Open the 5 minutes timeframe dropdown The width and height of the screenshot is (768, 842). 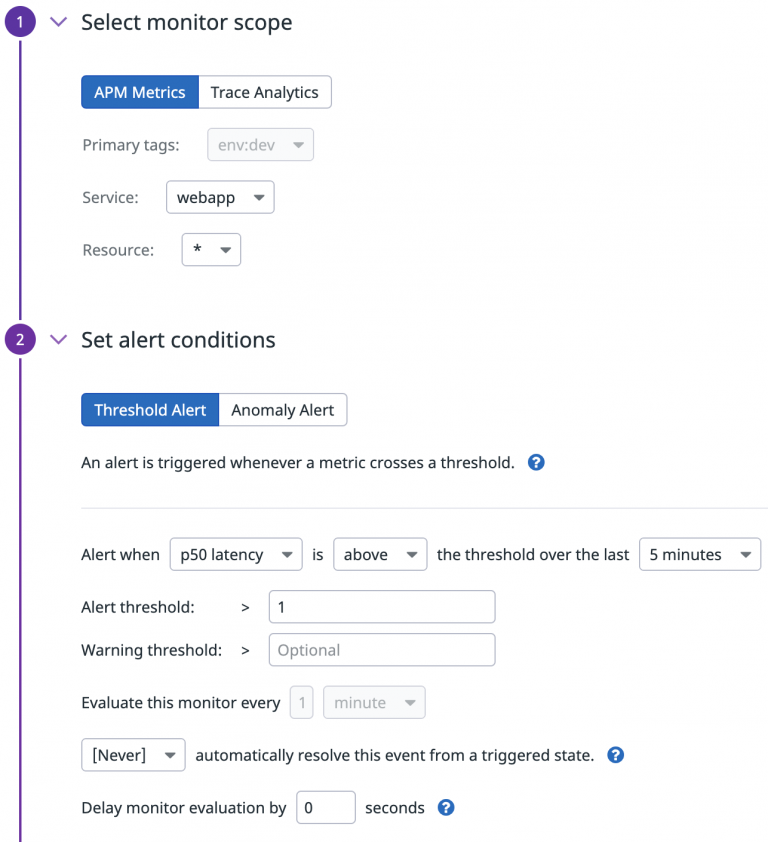click(699, 554)
